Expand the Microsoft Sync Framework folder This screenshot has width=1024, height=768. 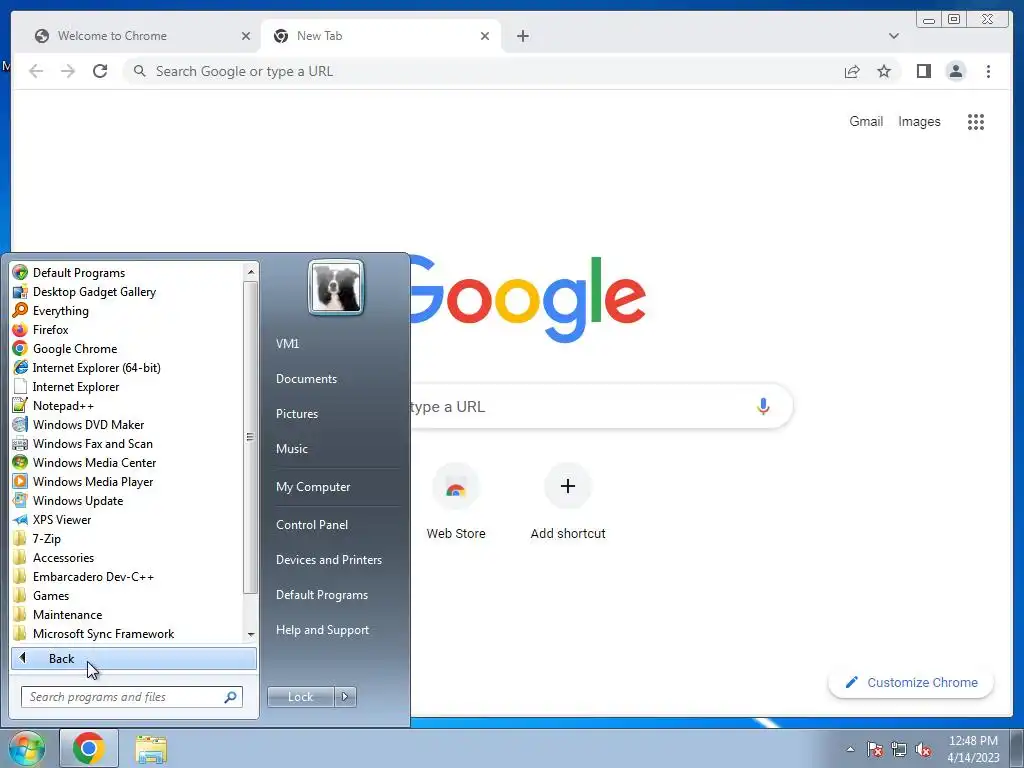[x=103, y=633]
